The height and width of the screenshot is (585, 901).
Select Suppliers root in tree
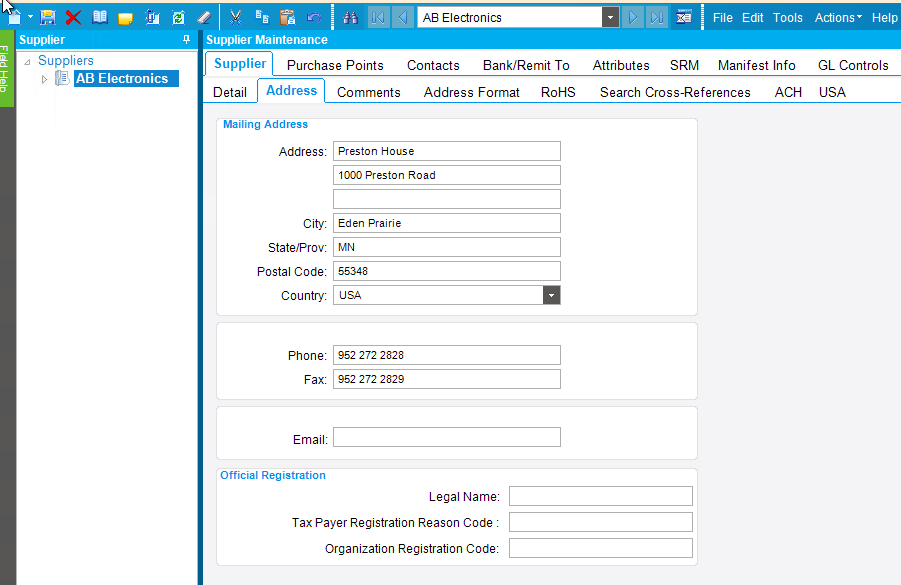coord(66,60)
